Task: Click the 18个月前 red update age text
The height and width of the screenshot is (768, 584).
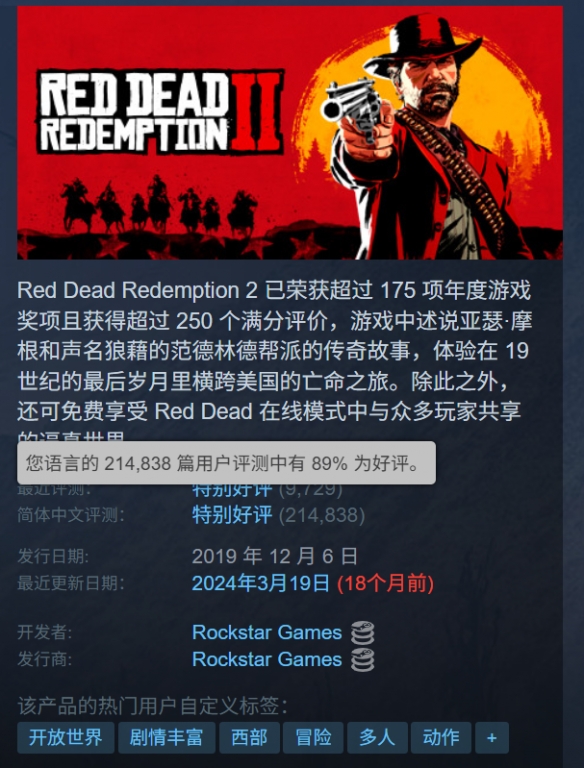Action: tap(386, 583)
